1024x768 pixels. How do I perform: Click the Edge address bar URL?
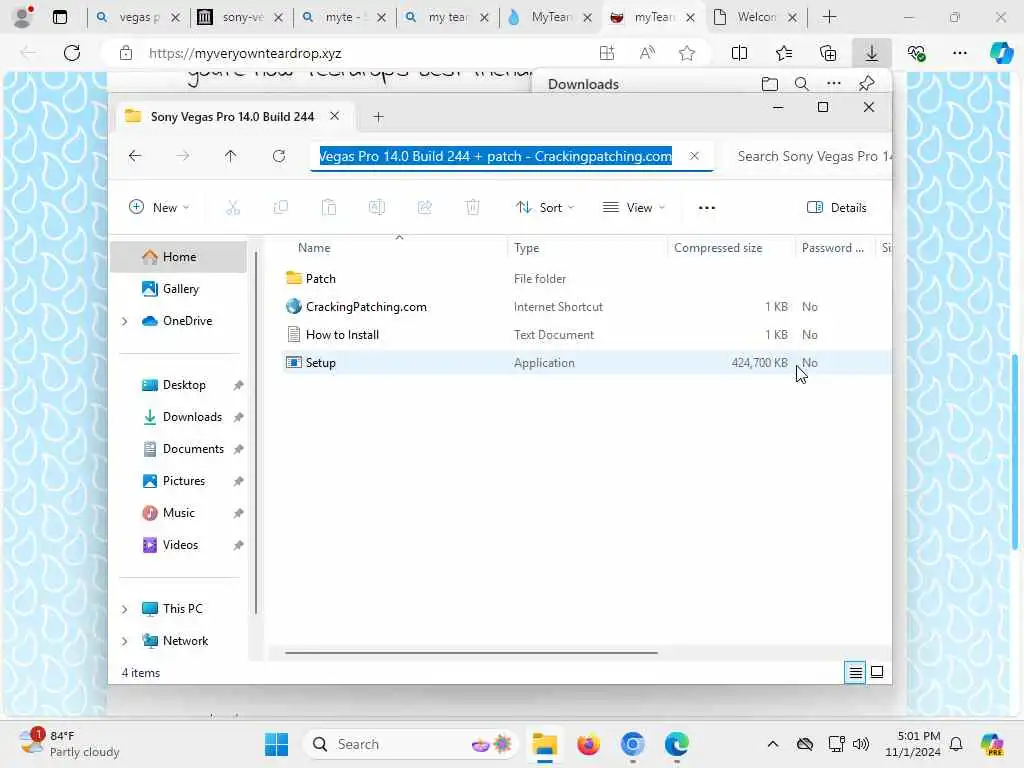click(245, 54)
